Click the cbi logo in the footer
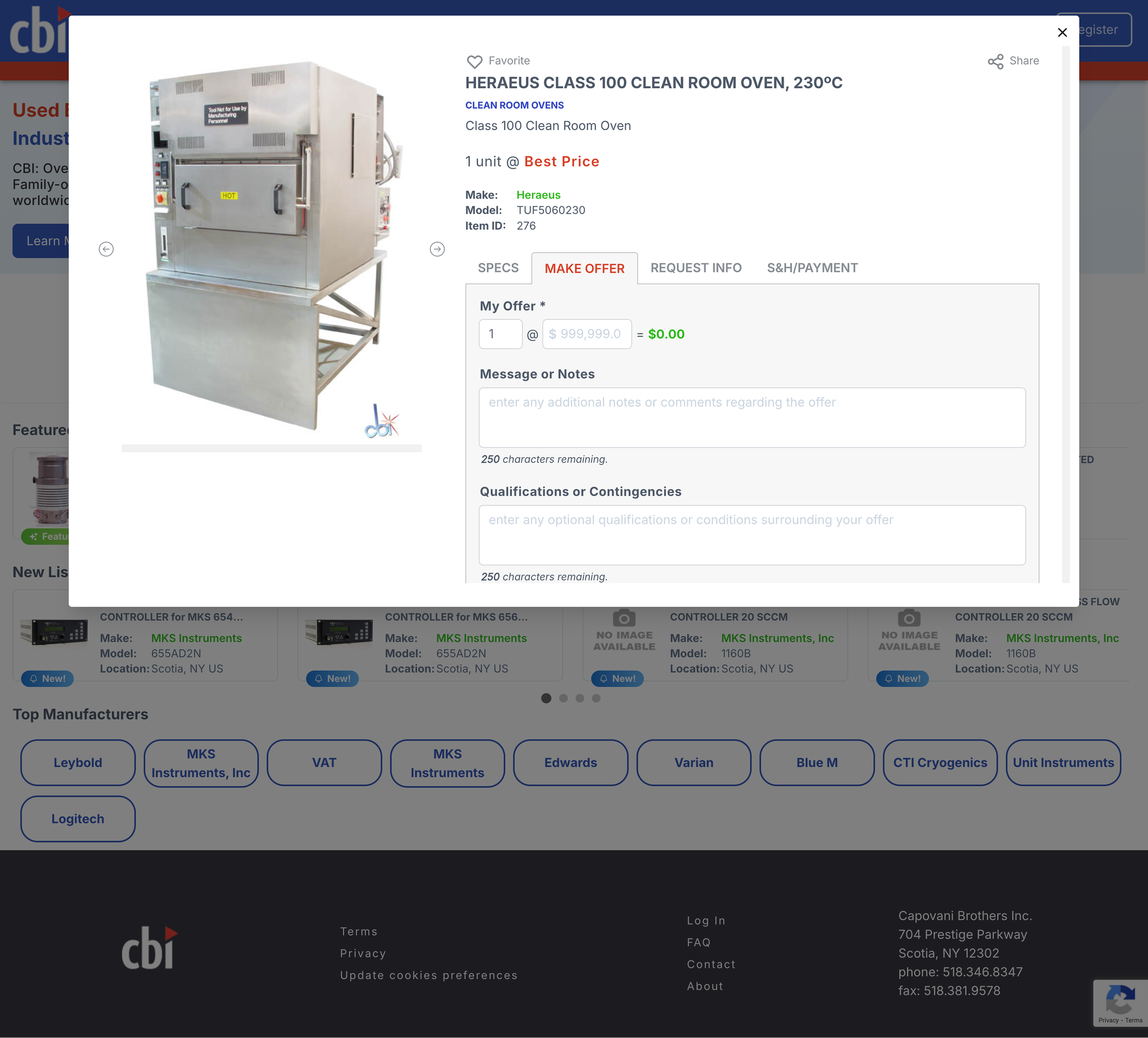1148x1038 pixels. coord(149,948)
